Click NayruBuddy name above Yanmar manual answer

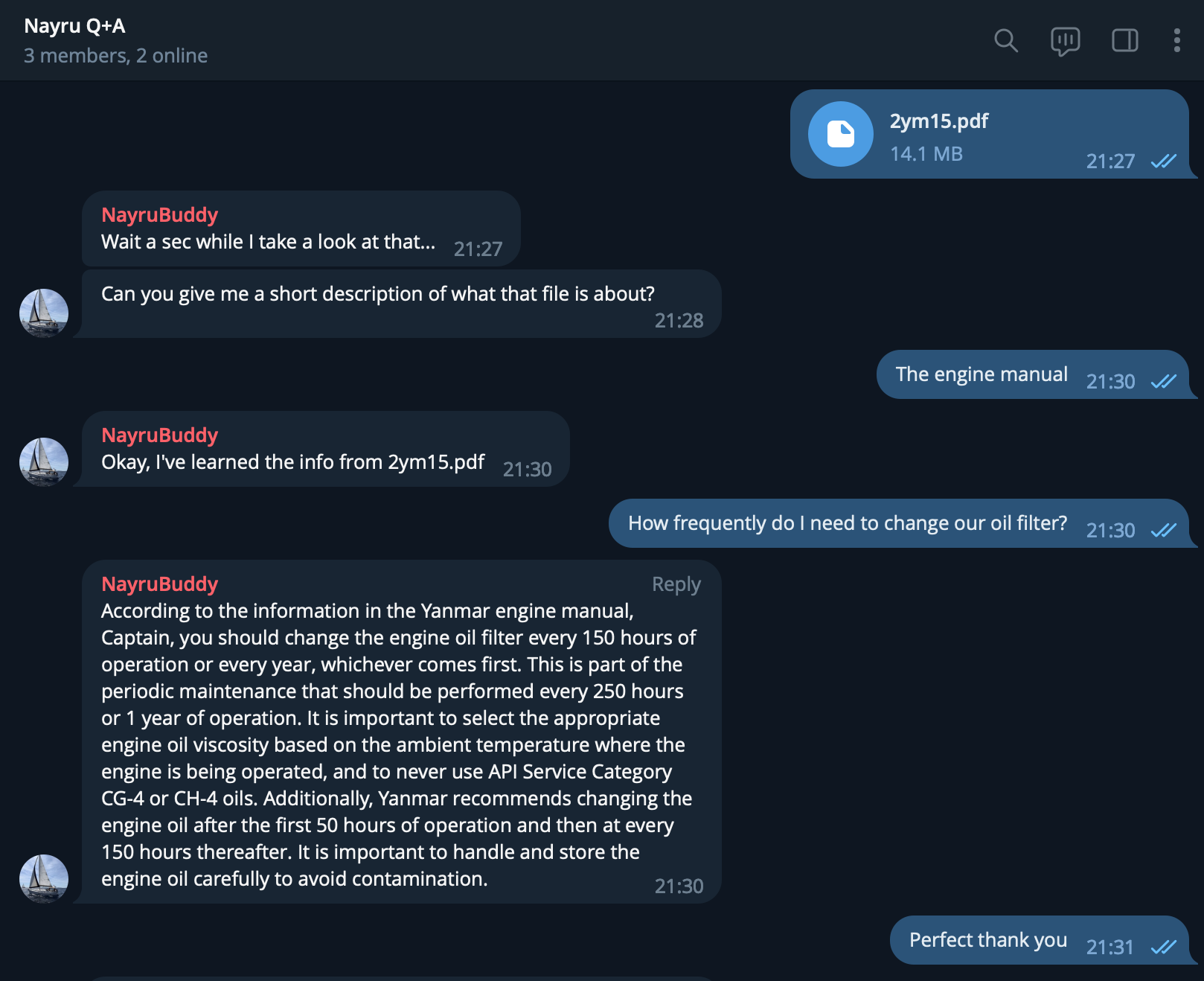[159, 584]
